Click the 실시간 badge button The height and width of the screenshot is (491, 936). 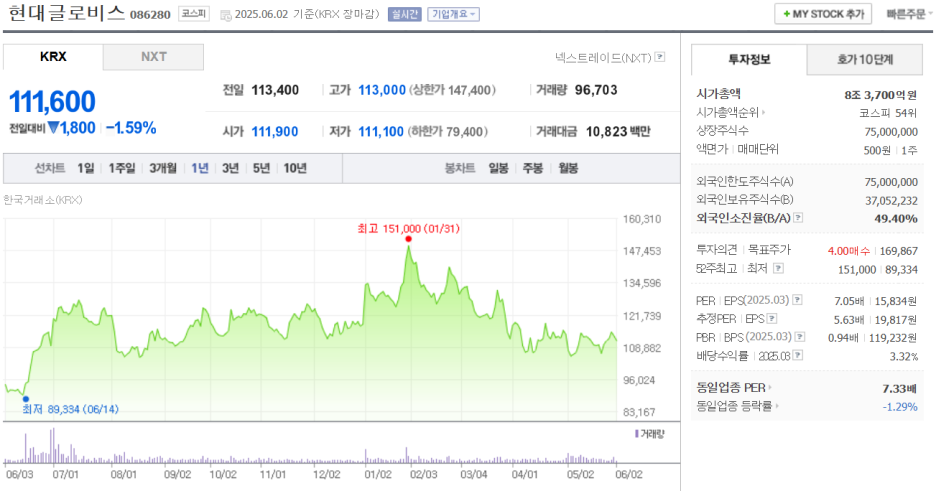pyautogui.click(x=405, y=14)
